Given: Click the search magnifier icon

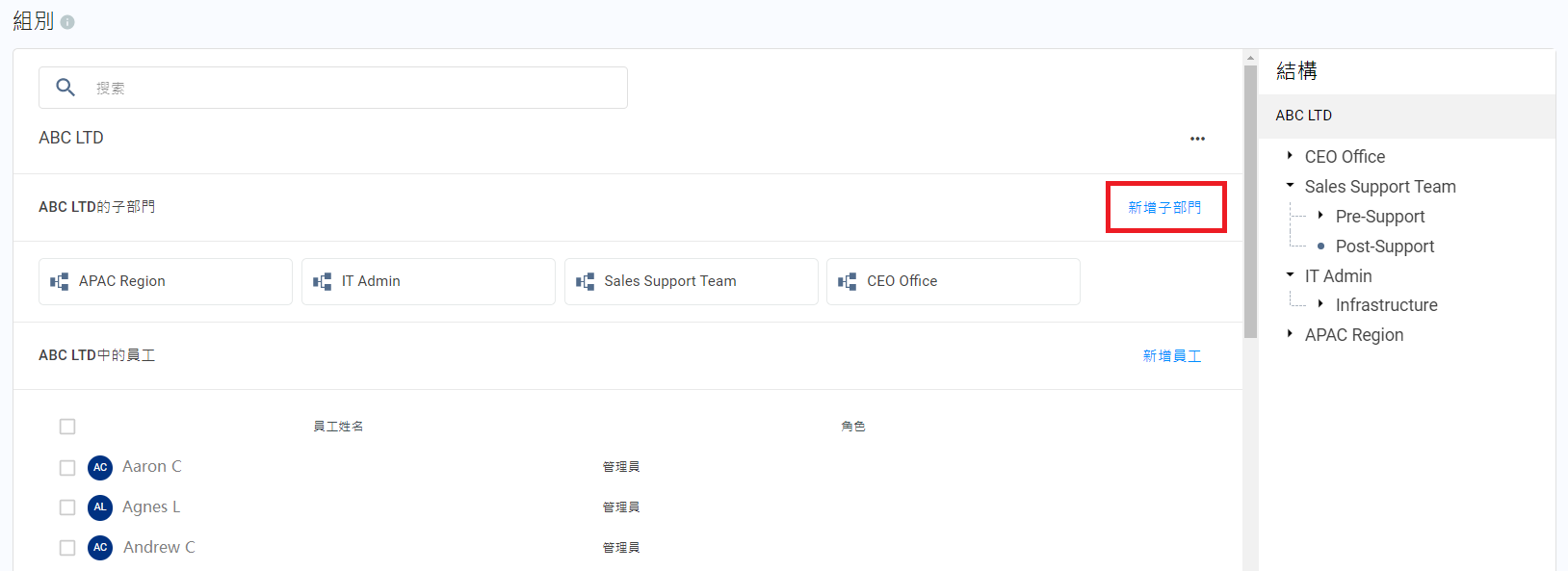Looking at the screenshot, I should click(x=65, y=88).
